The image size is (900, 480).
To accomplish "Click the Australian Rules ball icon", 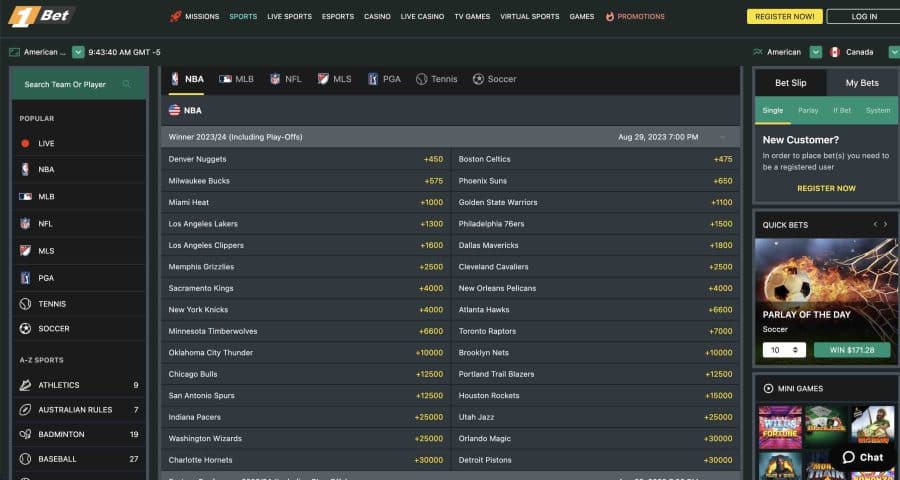I will pyautogui.click(x=25, y=410).
